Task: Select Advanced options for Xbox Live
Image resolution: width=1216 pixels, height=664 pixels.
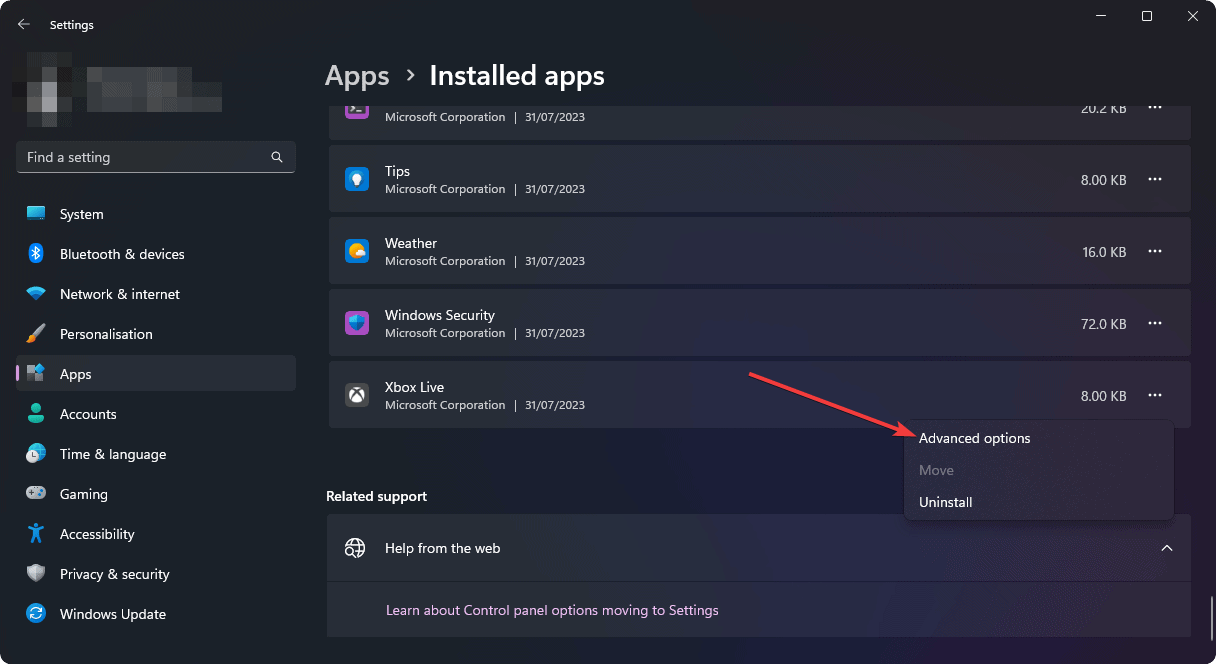Action: coord(975,438)
